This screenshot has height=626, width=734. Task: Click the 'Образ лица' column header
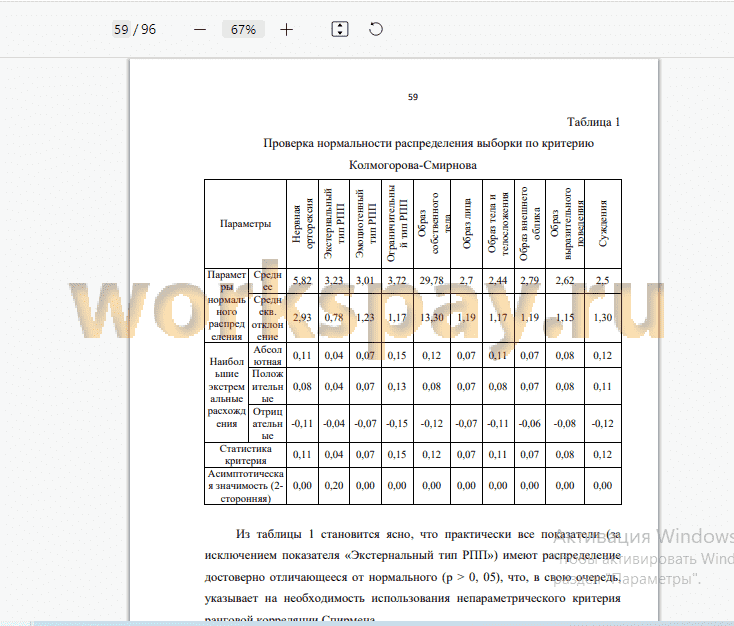tap(466, 224)
